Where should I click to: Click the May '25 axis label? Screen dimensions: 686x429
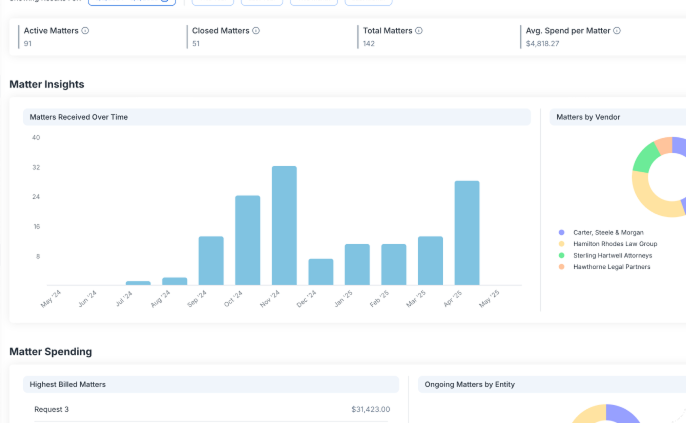pyautogui.click(x=489, y=299)
